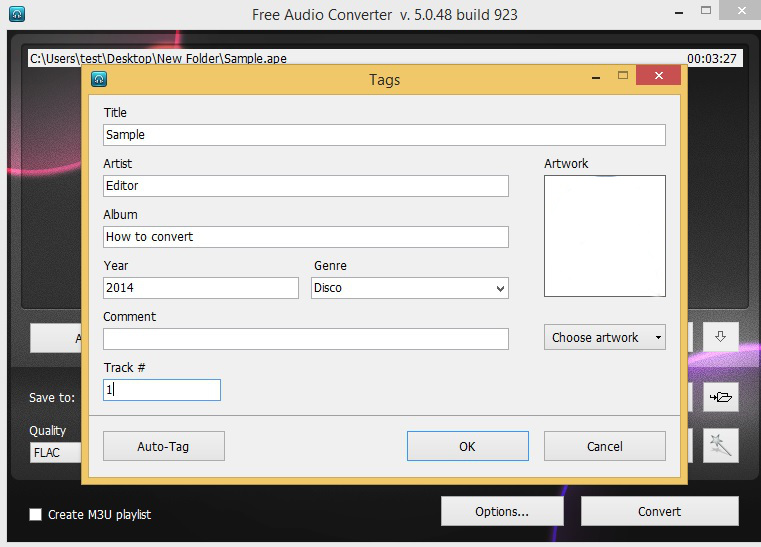The width and height of the screenshot is (761, 547).
Task: Open the Quality FLAC dropdown
Action: (x=55, y=452)
